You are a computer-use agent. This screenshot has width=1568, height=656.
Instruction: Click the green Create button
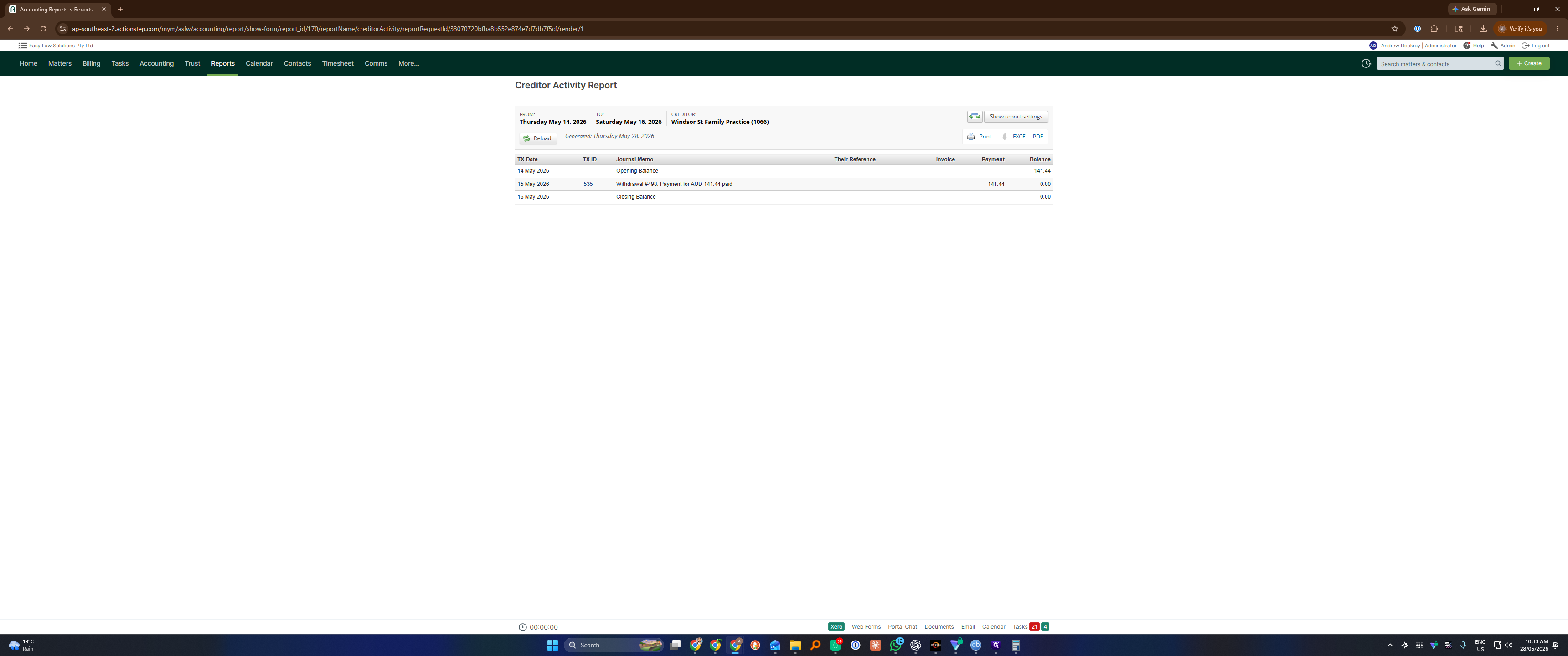[x=1529, y=63]
